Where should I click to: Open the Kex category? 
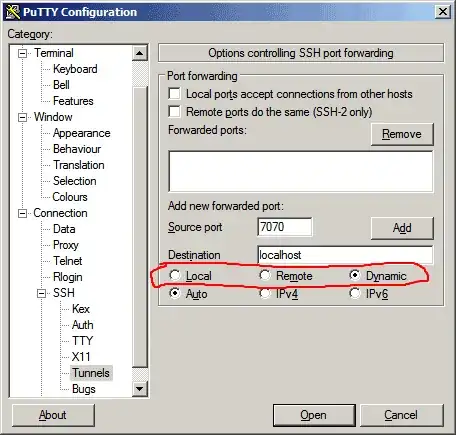pyautogui.click(x=81, y=309)
